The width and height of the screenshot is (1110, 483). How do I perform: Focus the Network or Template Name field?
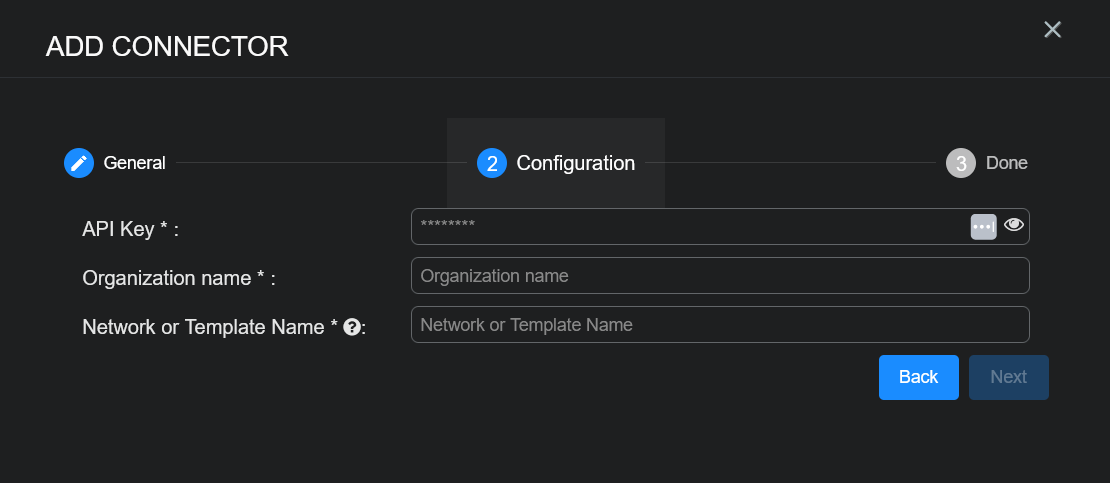pyautogui.click(x=720, y=325)
